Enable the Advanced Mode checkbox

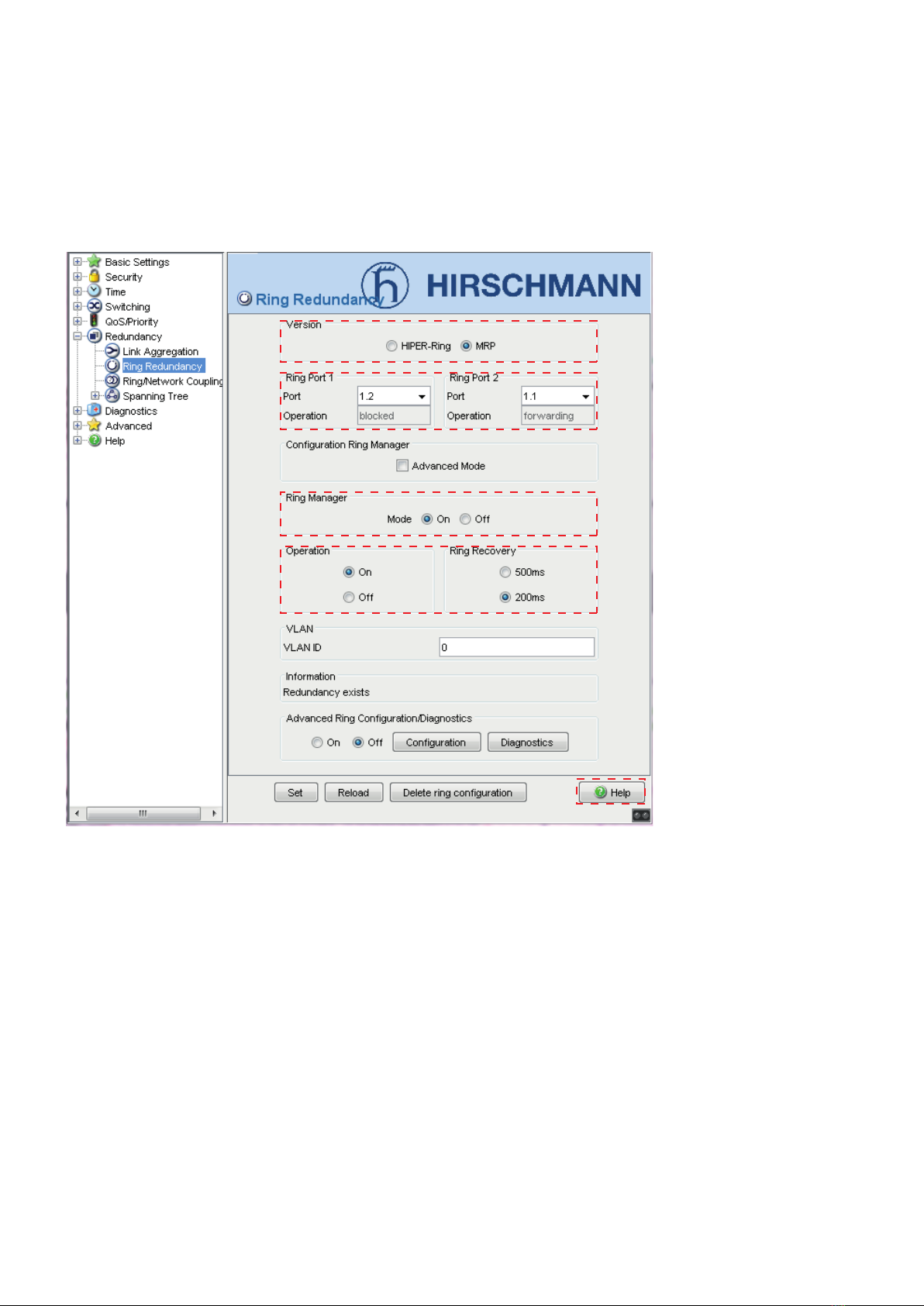coord(402,466)
